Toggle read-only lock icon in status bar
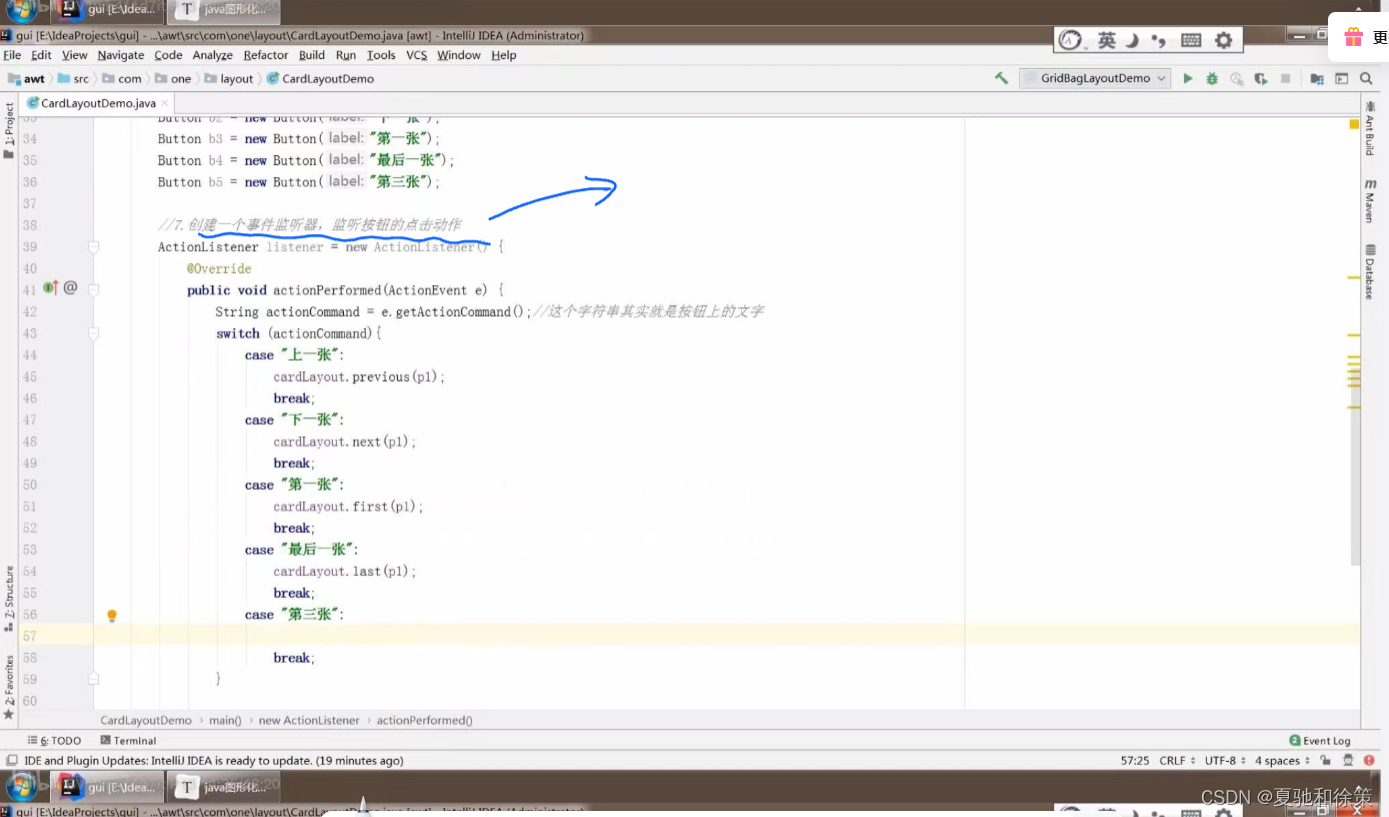 (1328, 761)
